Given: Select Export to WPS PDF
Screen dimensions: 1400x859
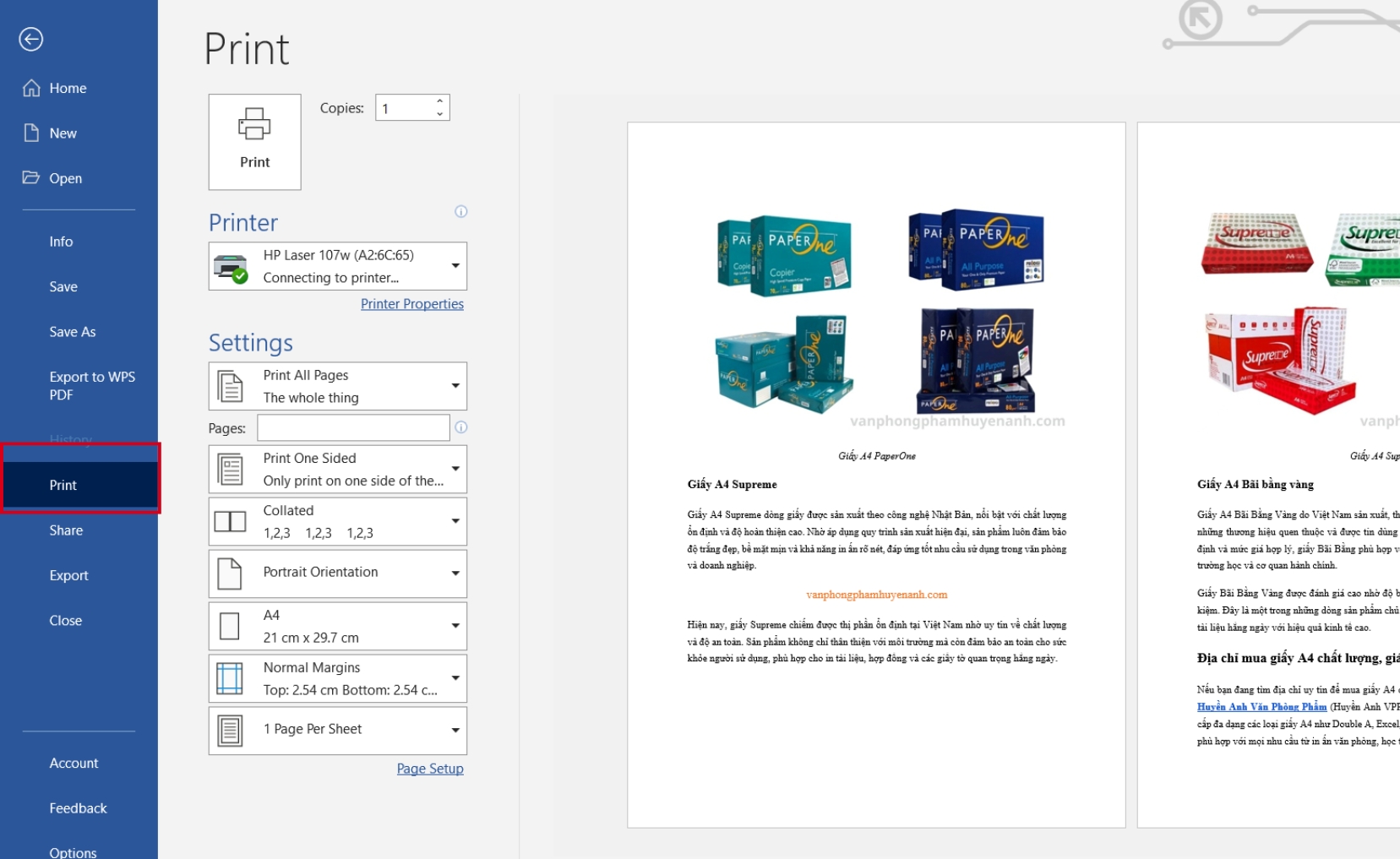Looking at the screenshot, I should click(79, 385).
